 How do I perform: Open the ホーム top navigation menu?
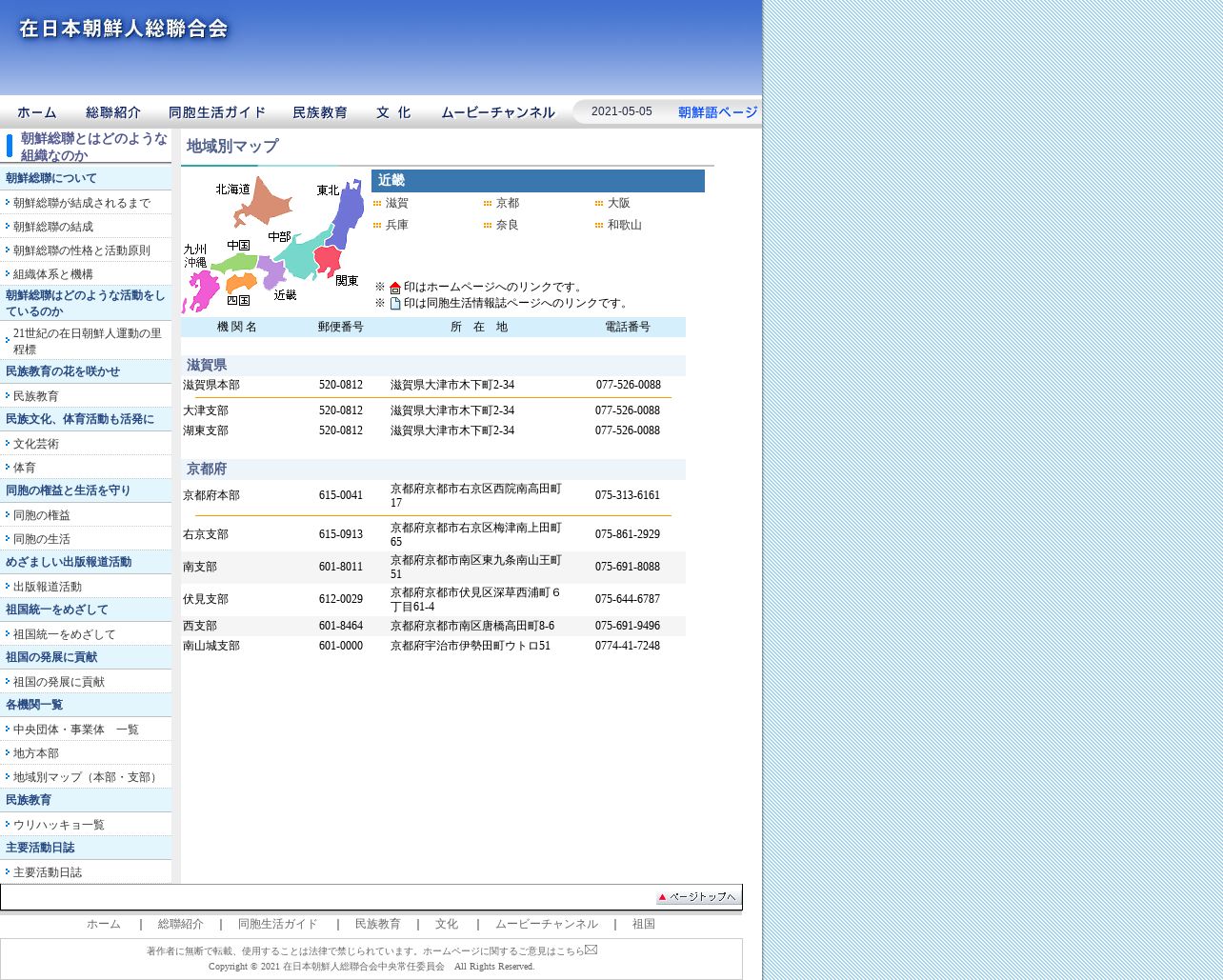coord(37,112)
